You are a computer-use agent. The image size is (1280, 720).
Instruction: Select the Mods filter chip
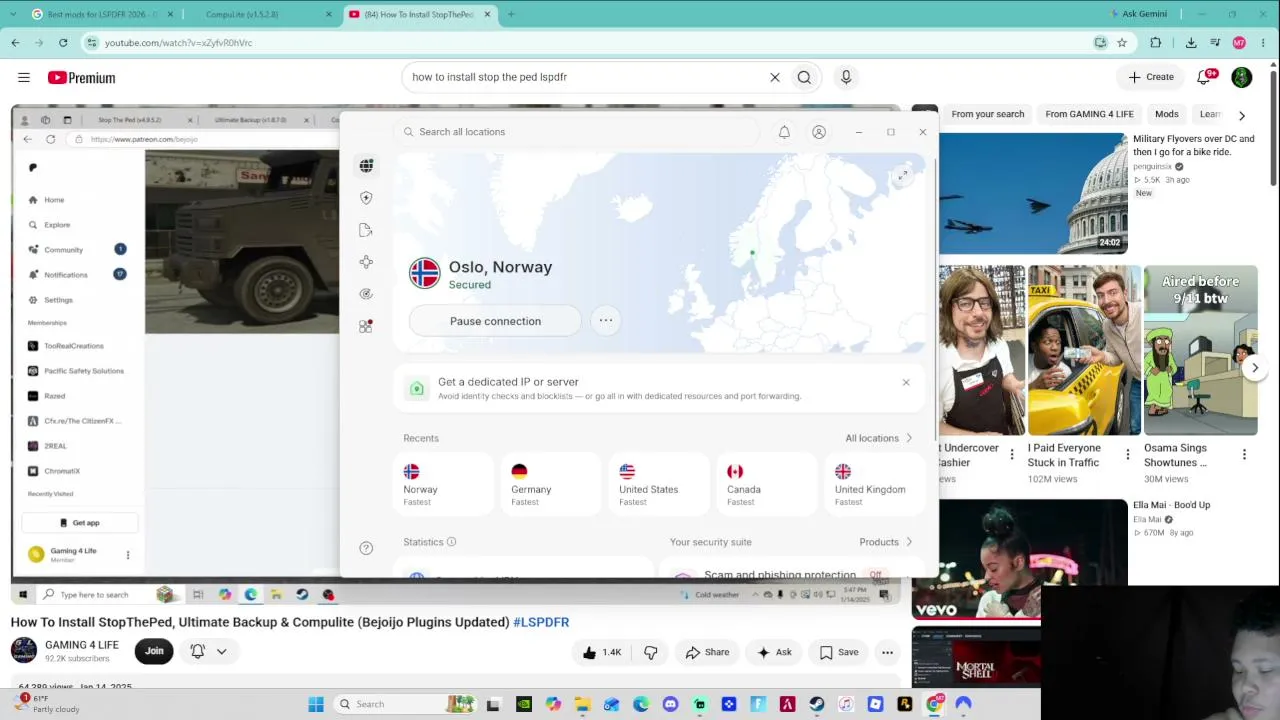1166,114
